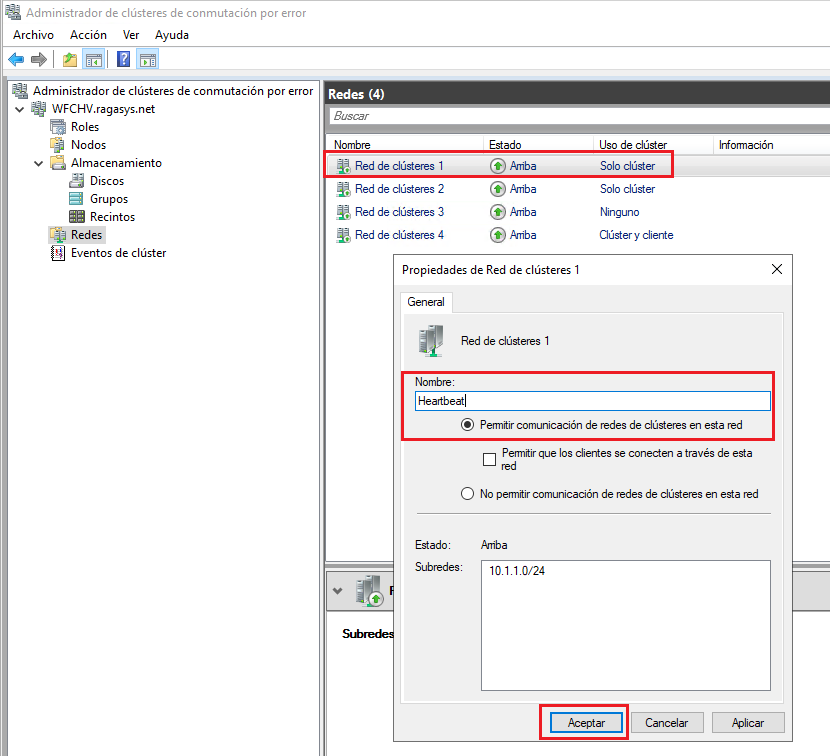The height and width of the screenshot is (756, 830).
Task: Toggle the console tree pane icon
Action: tap(94, 59)
